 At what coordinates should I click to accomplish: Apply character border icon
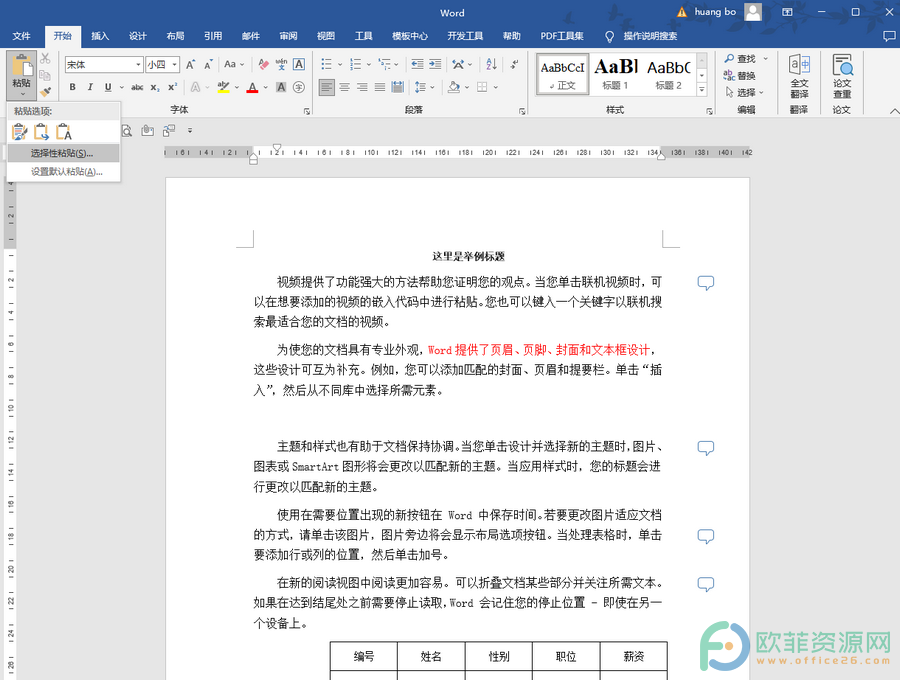point(298,64)
